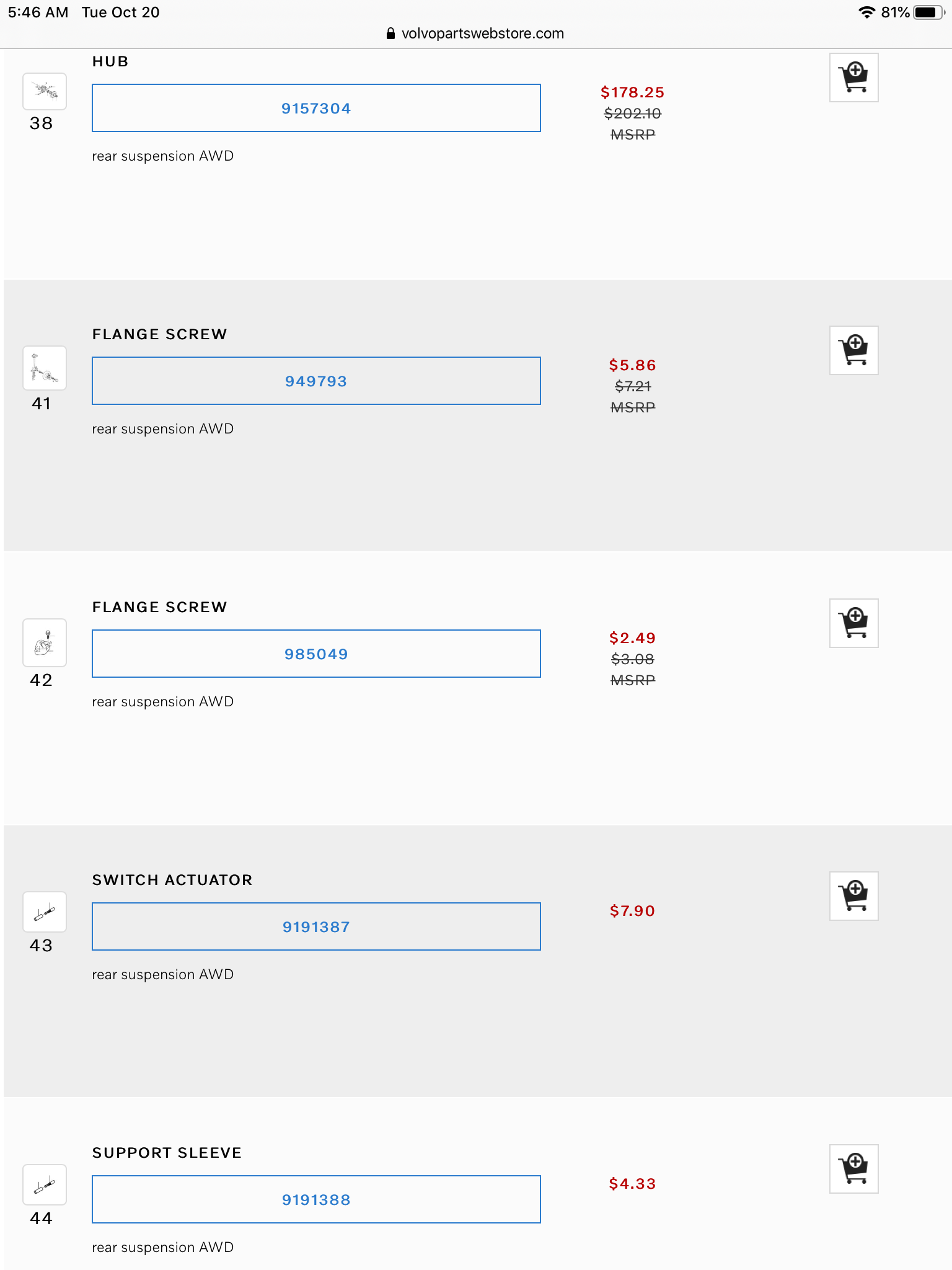
Task: Open diagram thumbnail for item 42
Action: 45,642
